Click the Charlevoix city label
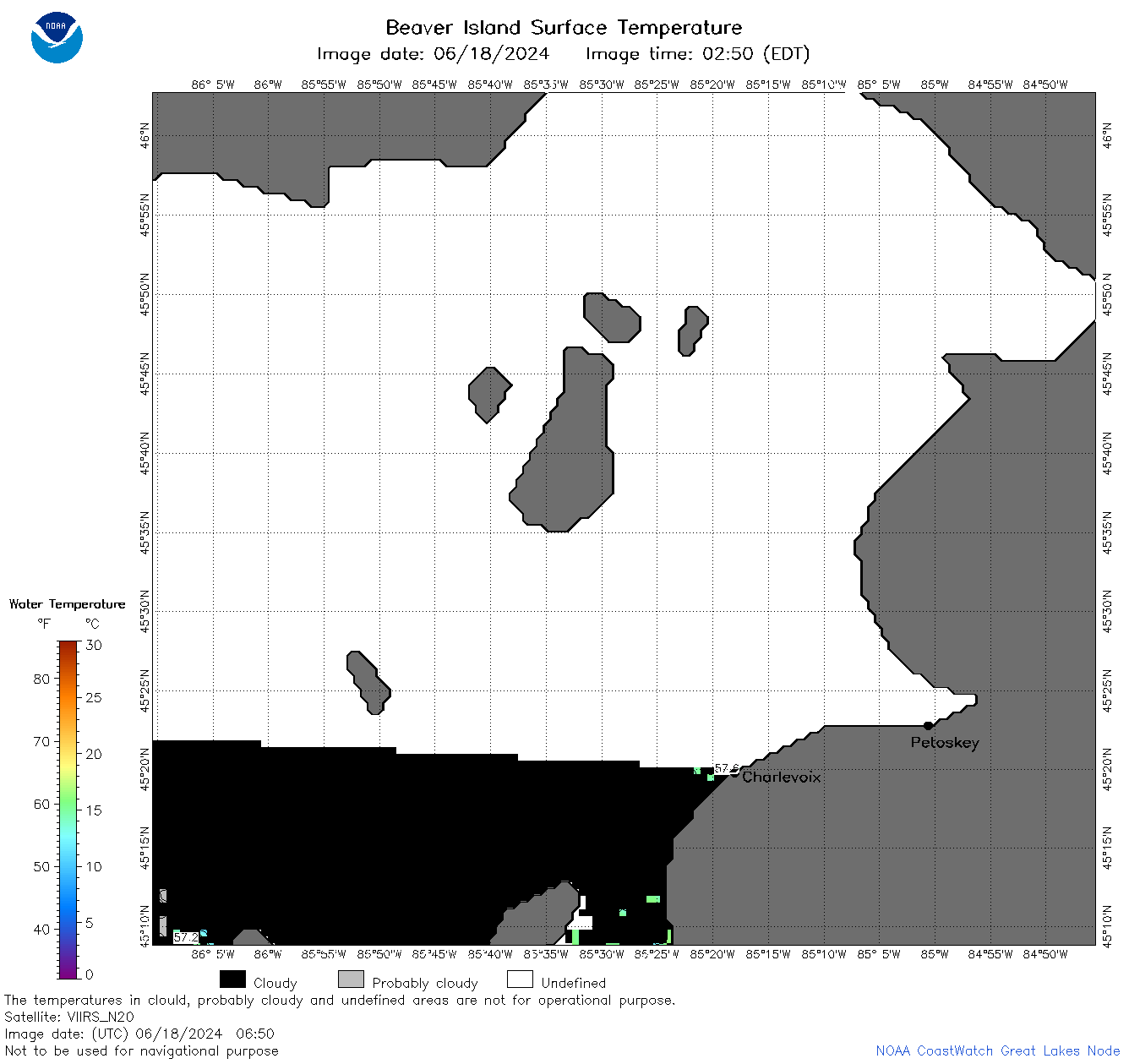The width and height of the screenshot is (1129, 1064). click(781, 777)
